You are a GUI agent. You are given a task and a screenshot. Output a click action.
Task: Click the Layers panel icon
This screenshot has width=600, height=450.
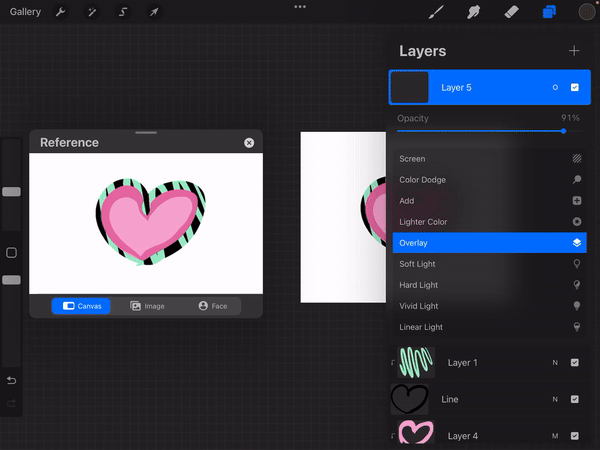pyautogui.click(x=549, y=12)
